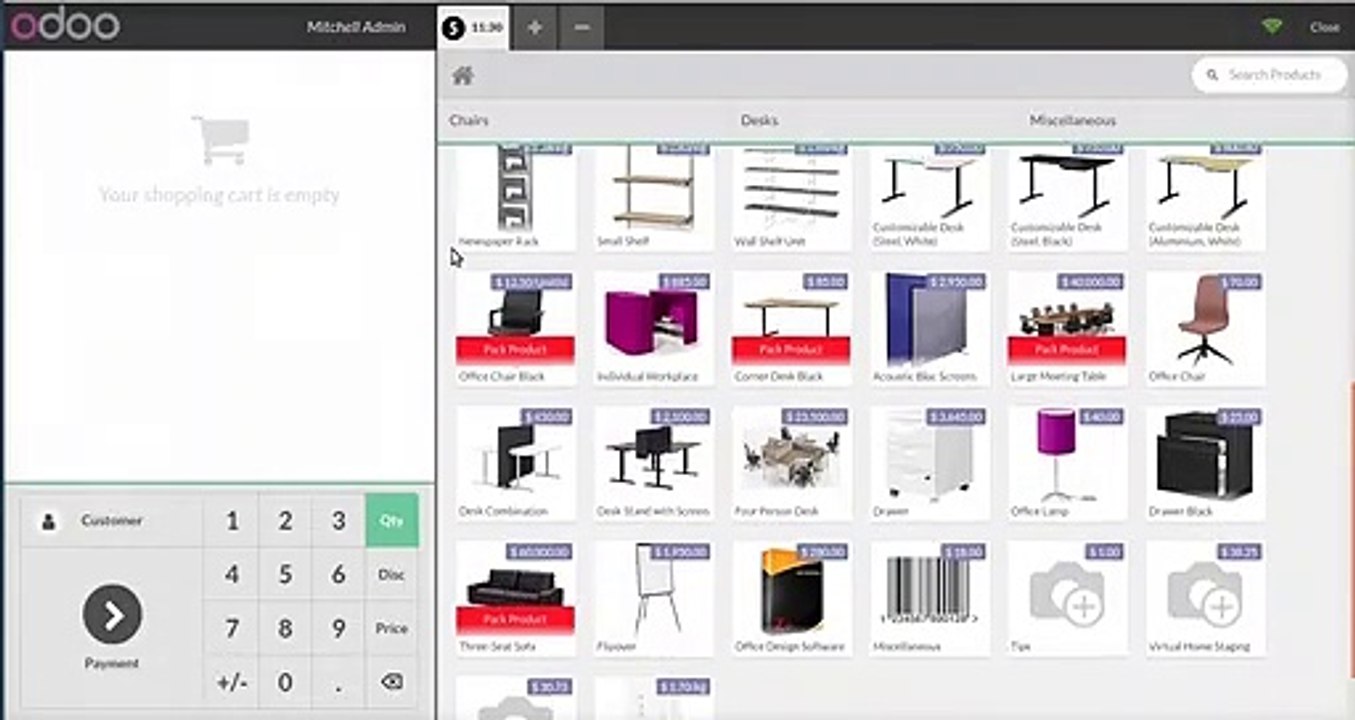Tap the decimal point key
1355x720 pixels.
tap(338, 683)
